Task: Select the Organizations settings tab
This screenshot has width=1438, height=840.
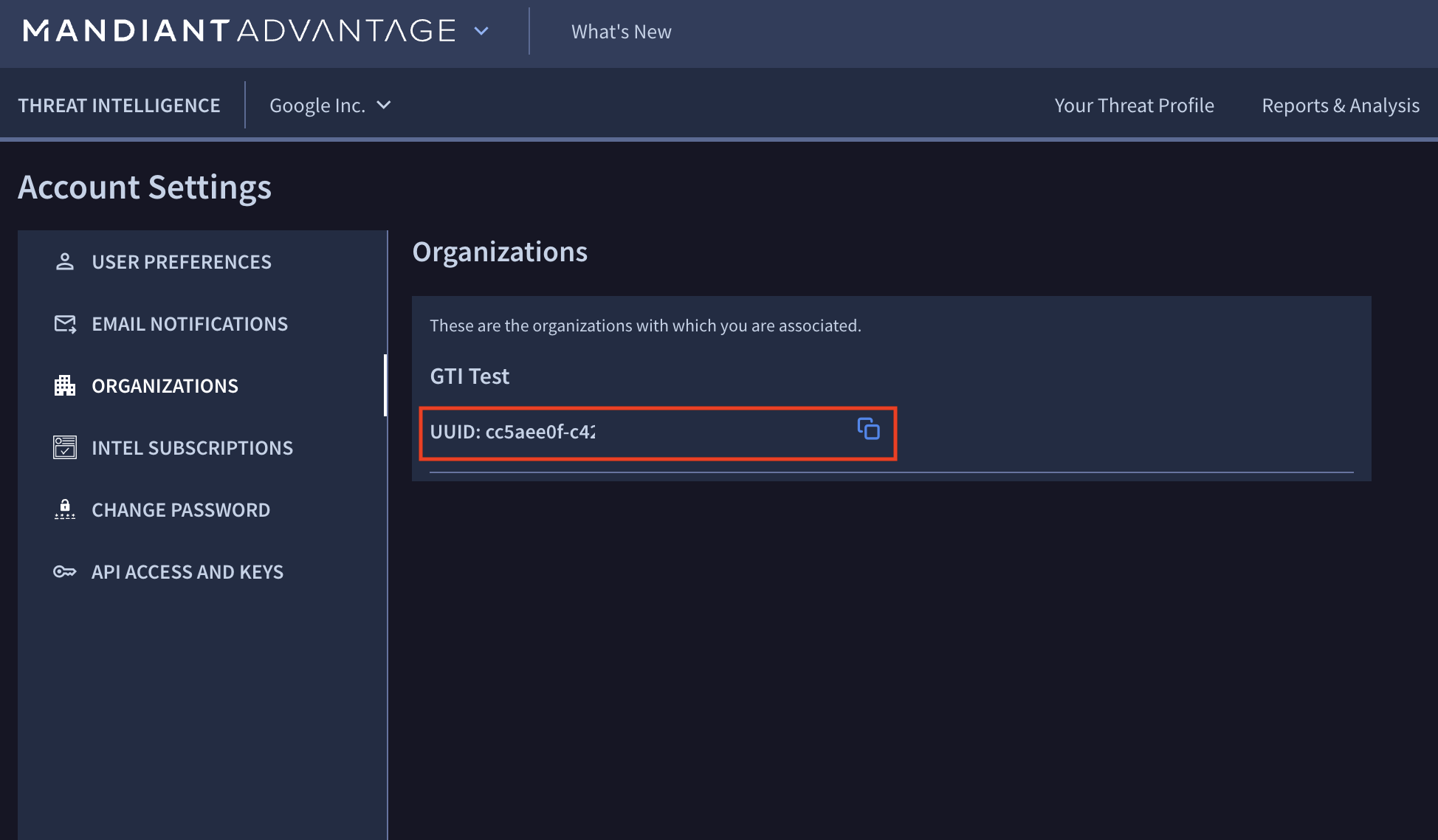Action: (x=165, y=386)
